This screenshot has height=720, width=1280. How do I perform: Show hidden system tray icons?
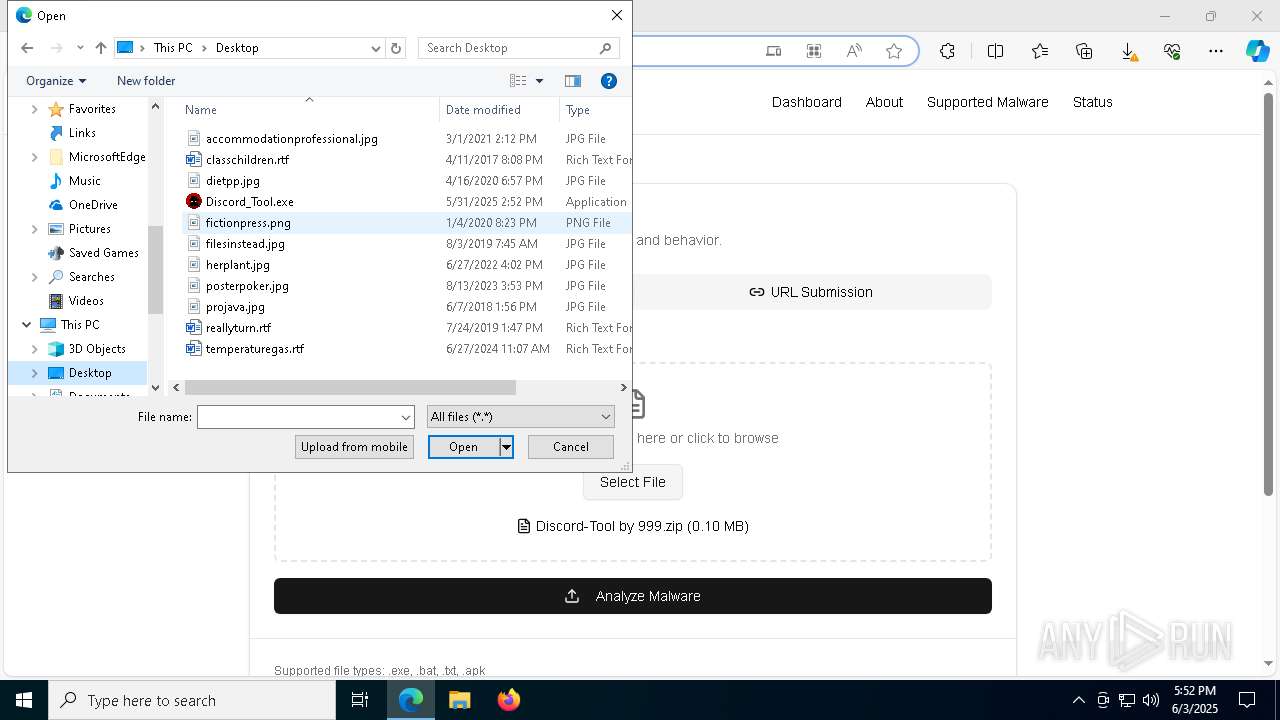pos(1078,700)
